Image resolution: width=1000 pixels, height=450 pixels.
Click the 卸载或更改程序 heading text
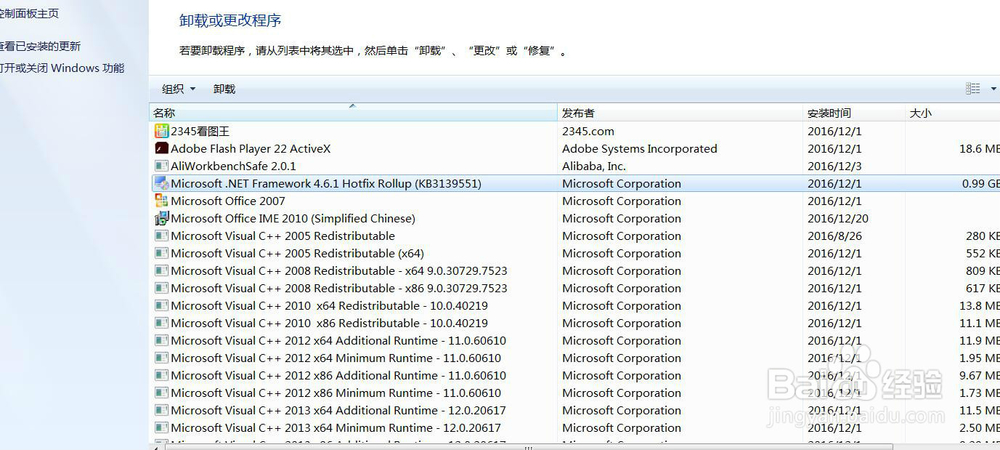click(x=230, y=20)
